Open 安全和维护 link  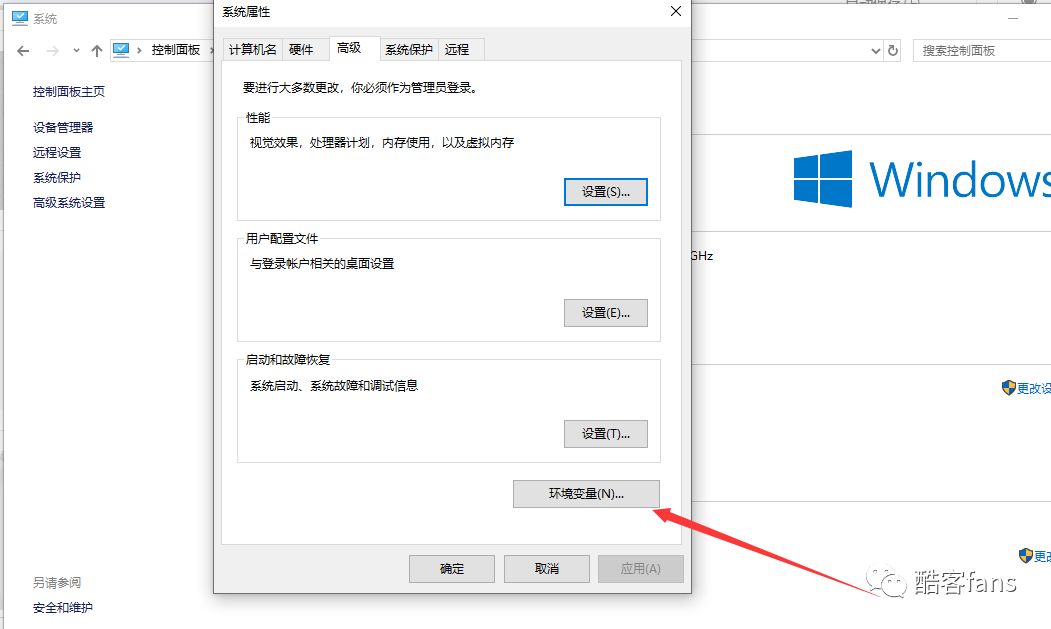[63, 608]
